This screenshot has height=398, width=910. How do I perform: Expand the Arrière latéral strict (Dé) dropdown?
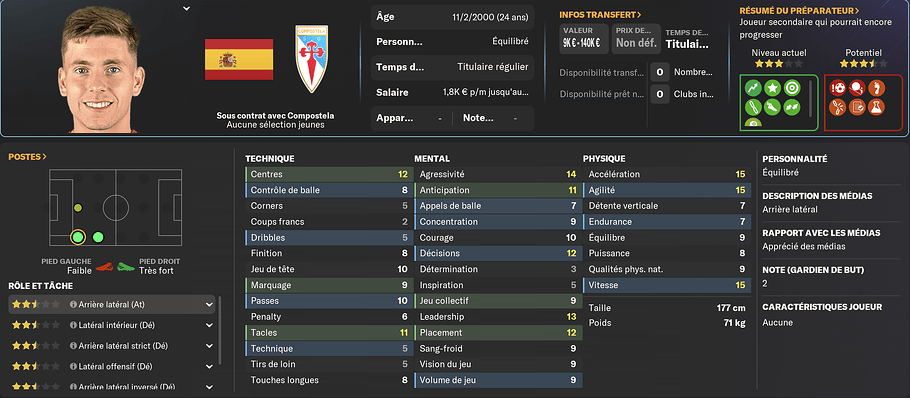coord(210,346)
